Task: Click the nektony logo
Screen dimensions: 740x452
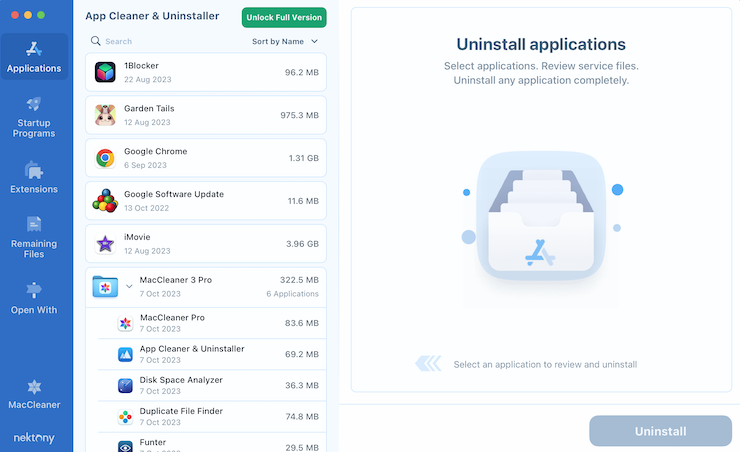Action: (34, 438)
